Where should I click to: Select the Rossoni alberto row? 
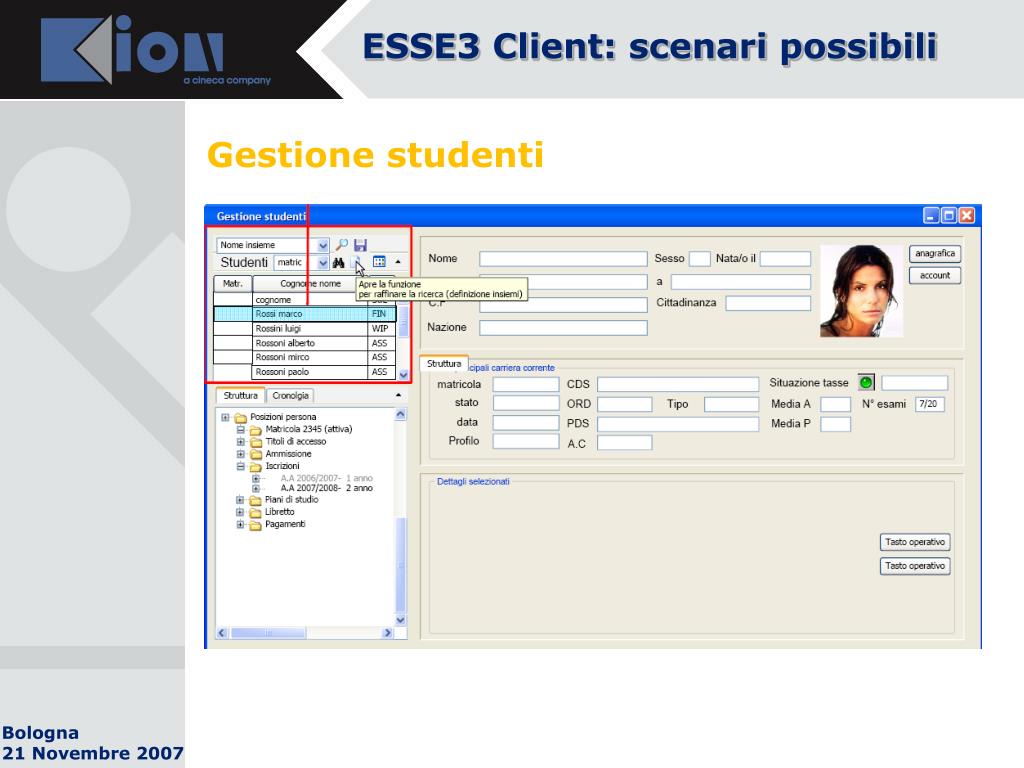pyautogui.click(x=305, y=343)
